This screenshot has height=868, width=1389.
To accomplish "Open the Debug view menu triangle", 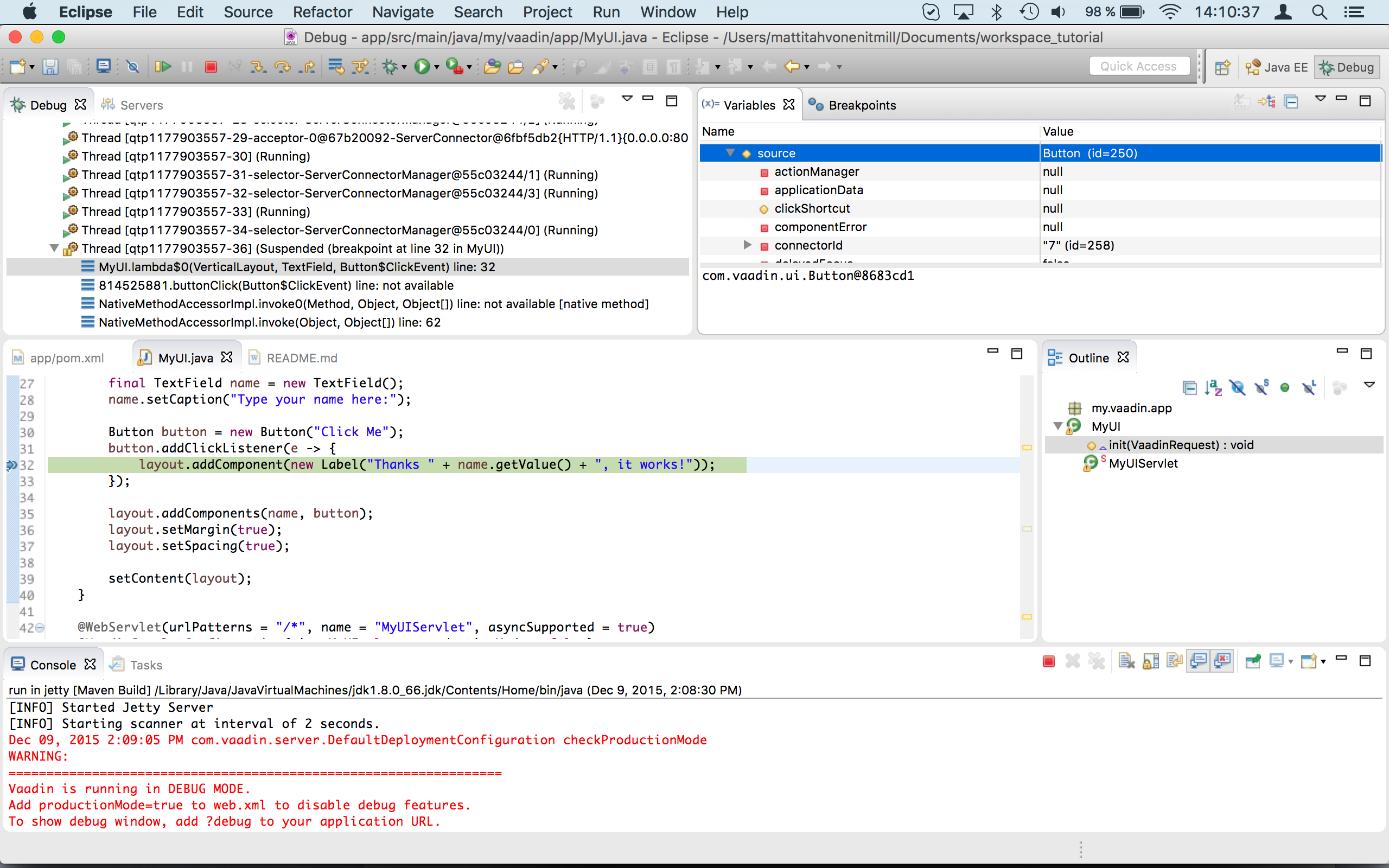I will (627, 99).
